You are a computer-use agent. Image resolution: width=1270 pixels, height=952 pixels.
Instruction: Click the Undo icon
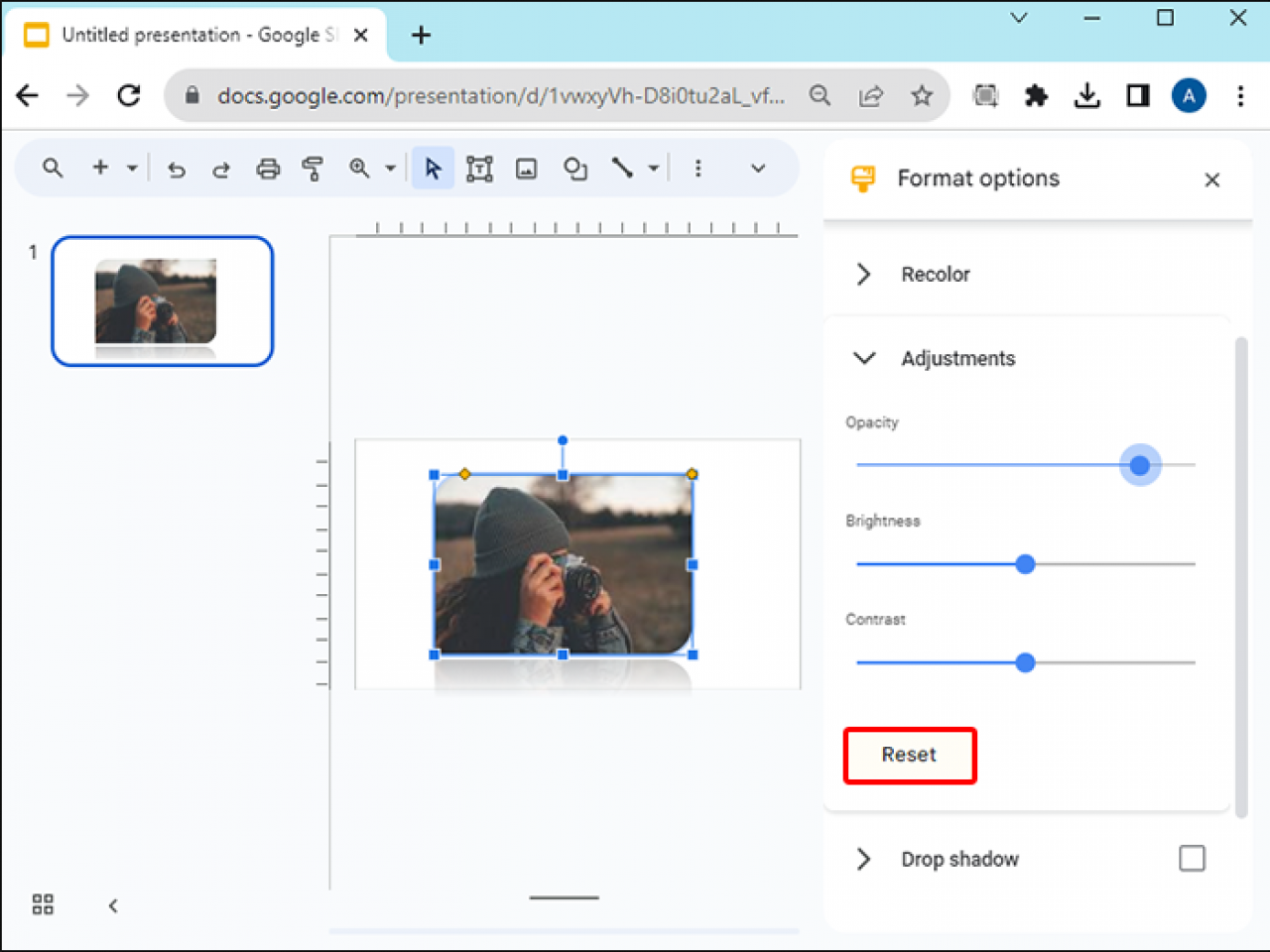tap(176, 168)
